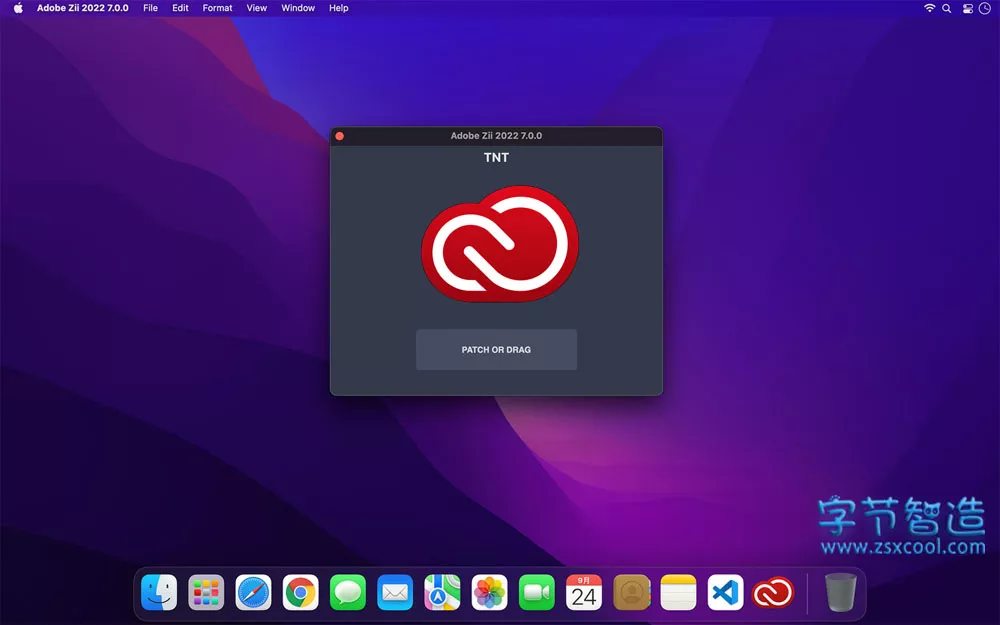
Task: Open Launchpad from the Dock
Action: coord(206,592)
